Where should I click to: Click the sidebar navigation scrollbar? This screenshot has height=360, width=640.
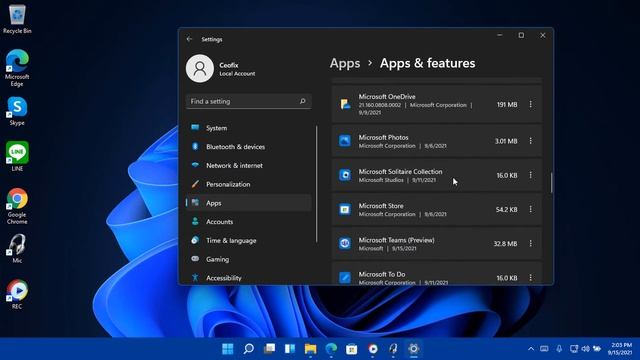pos(317,184)
